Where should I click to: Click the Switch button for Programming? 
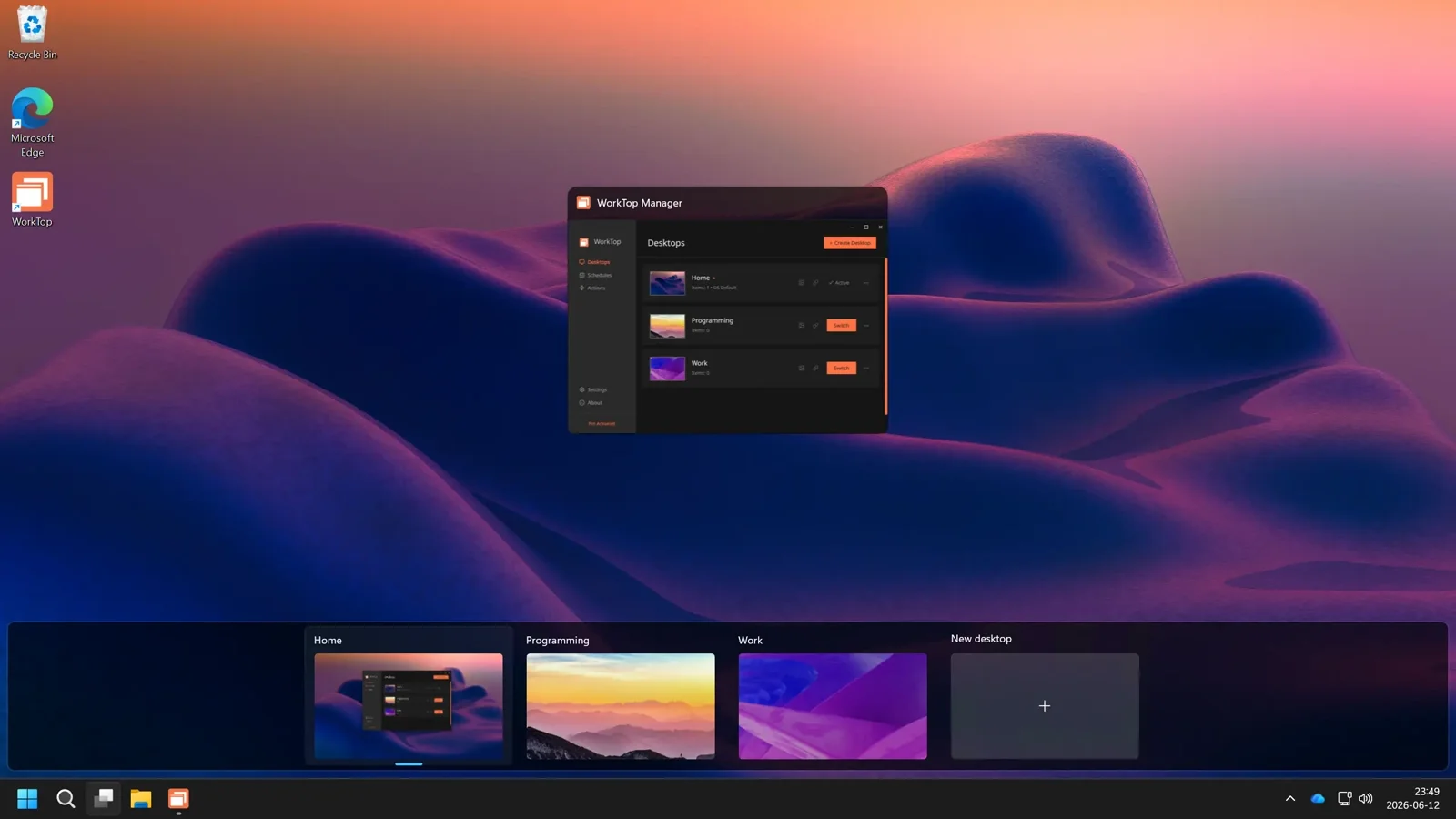[x=841, y=326]
